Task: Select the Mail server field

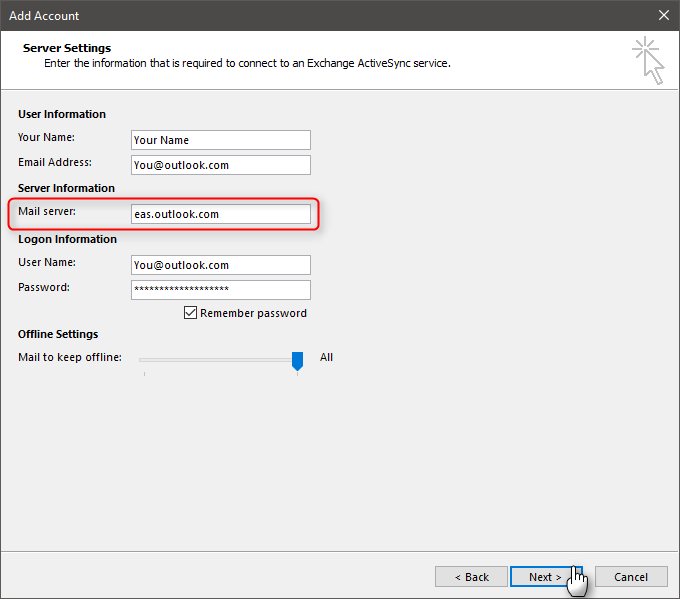Action: 221,214
